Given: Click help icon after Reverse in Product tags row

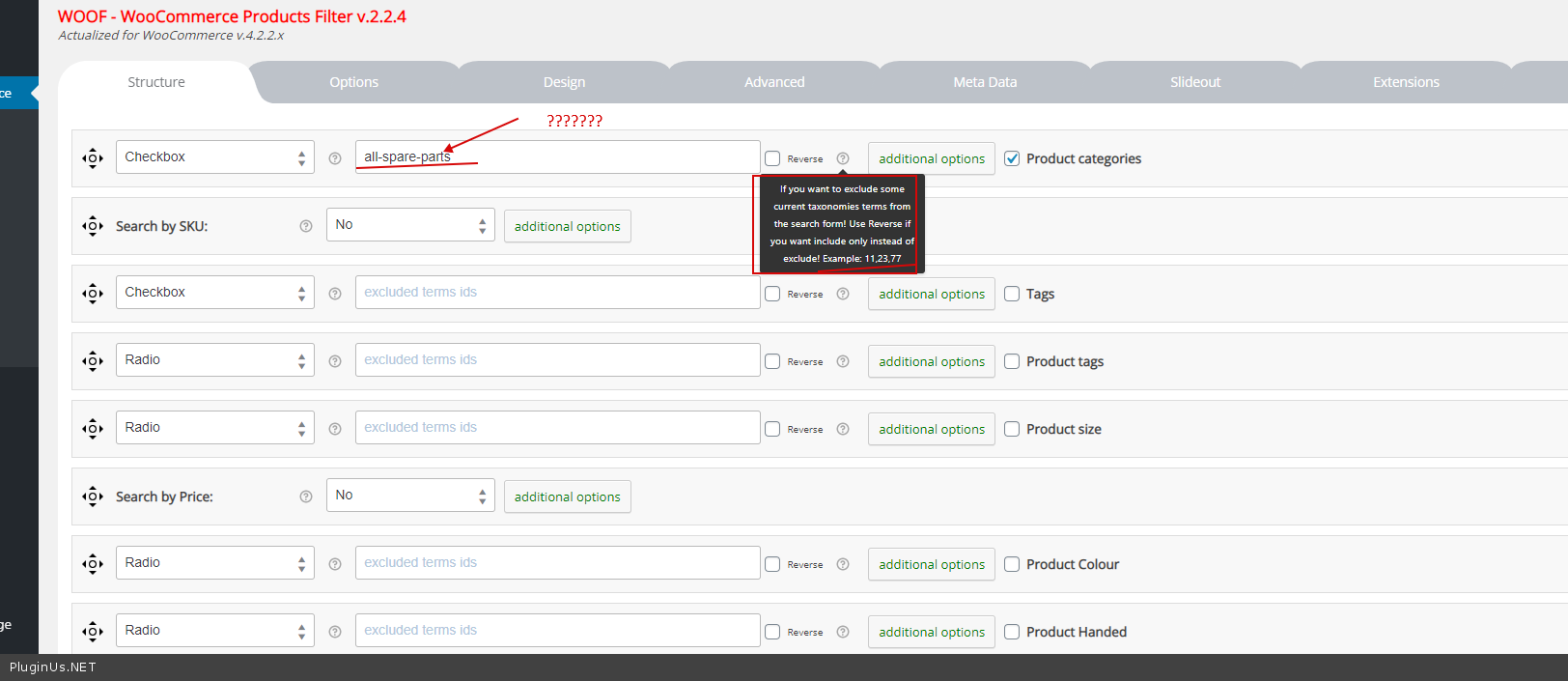Looking at the screenshot, I should point(843,361).
